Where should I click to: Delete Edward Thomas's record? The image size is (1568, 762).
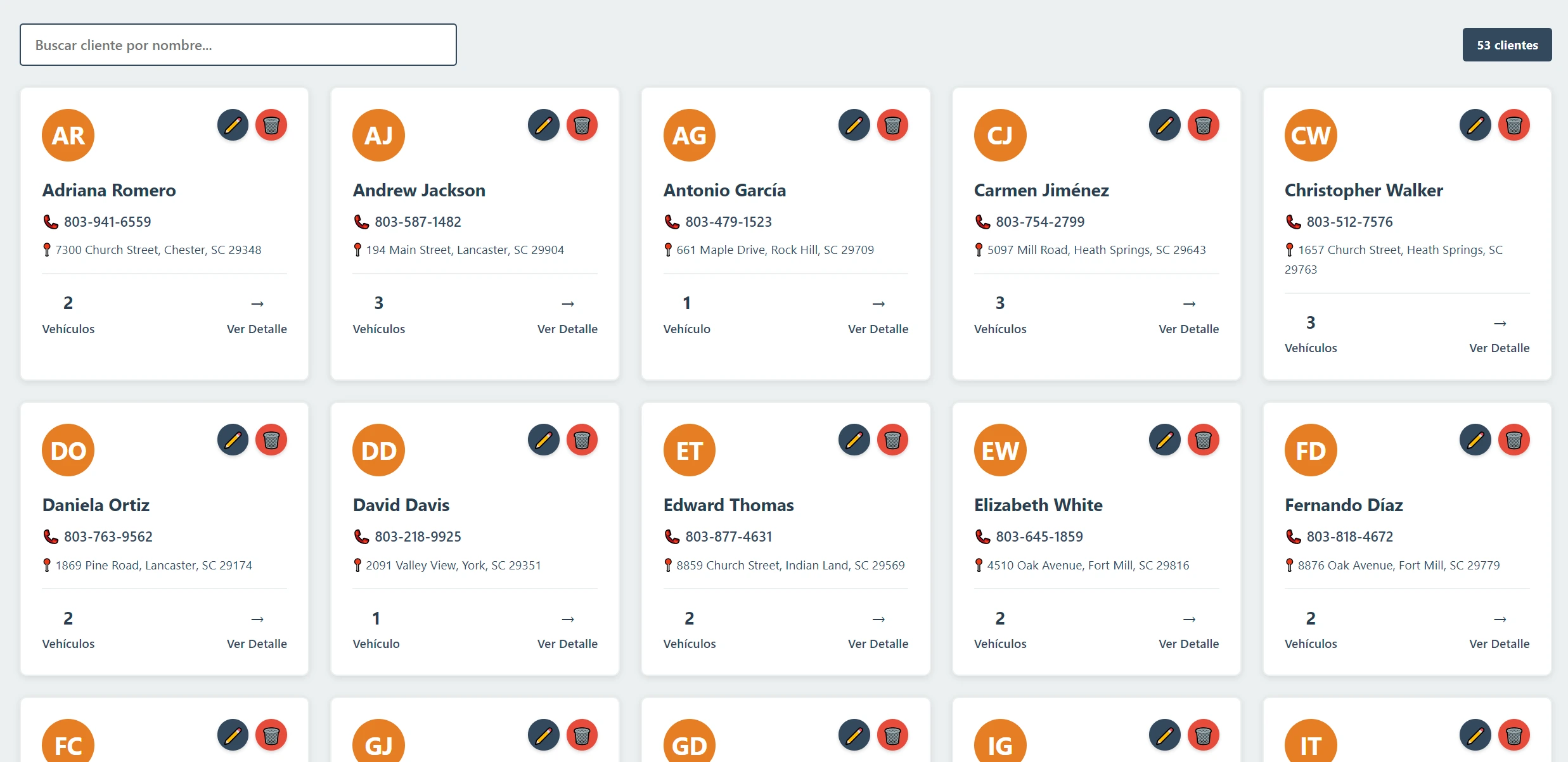click(x=894, y=440)
